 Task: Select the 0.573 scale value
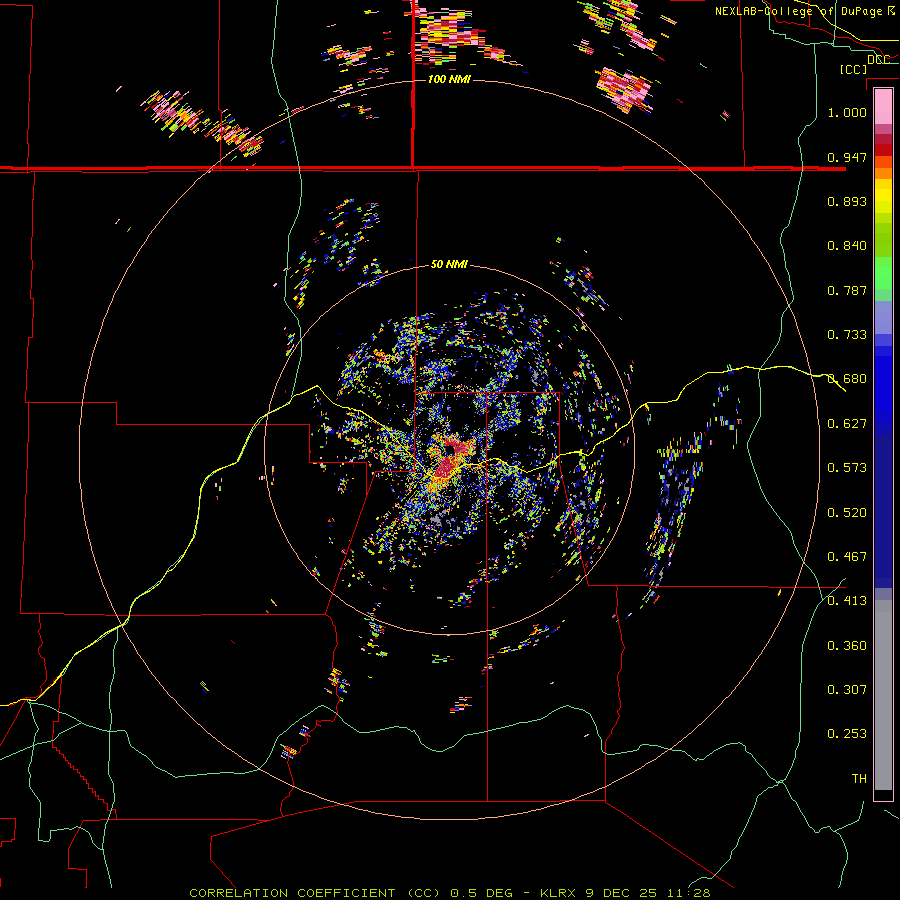pos(847,468)
